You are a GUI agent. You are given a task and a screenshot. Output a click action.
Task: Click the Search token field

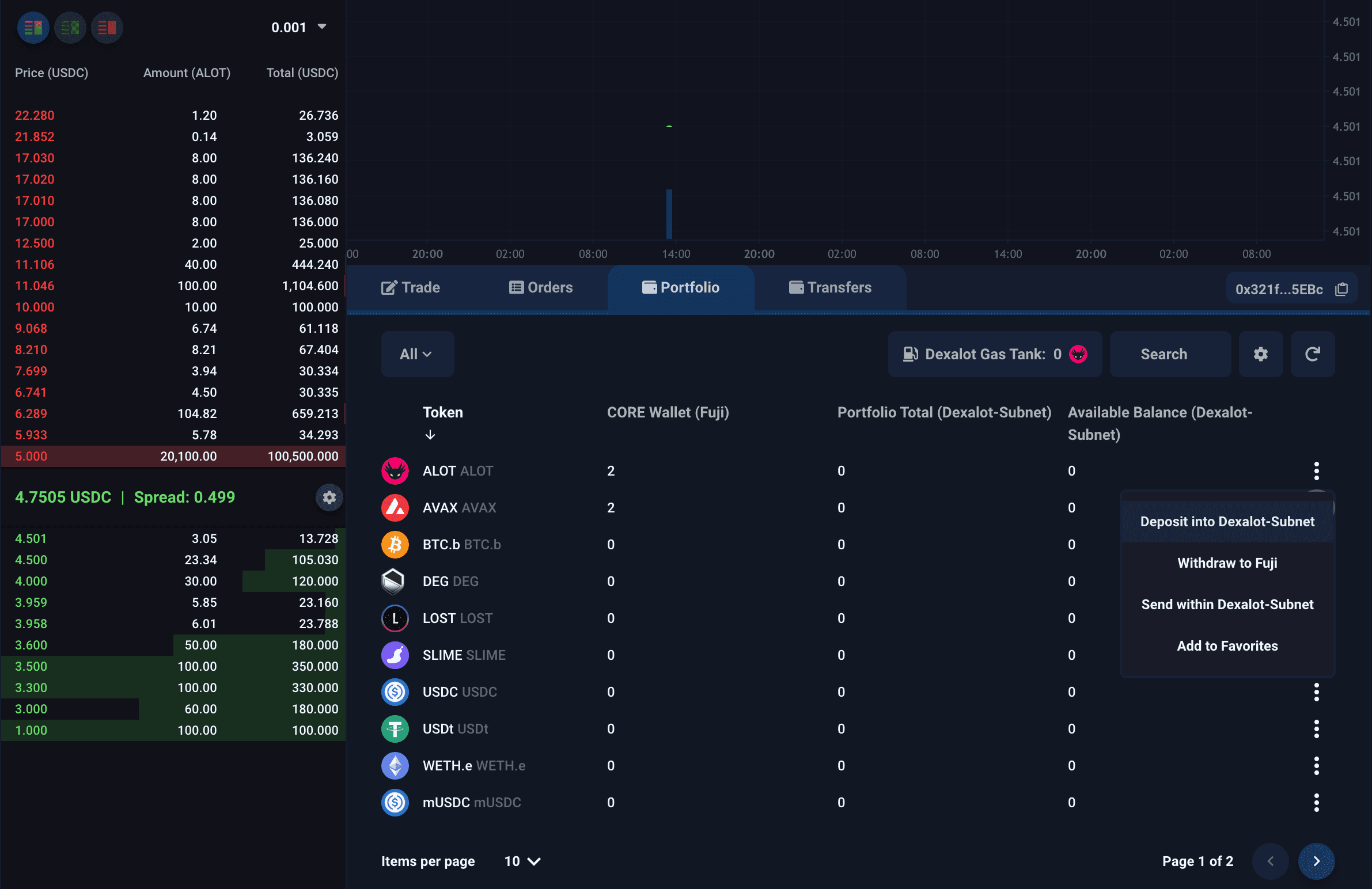pos(1170,354)
